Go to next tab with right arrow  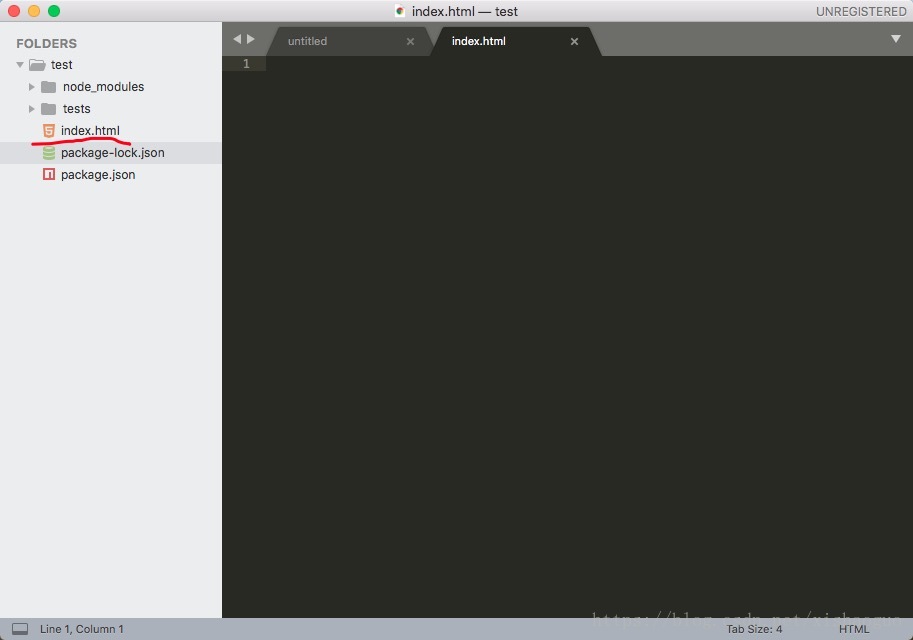coord(251,39)
